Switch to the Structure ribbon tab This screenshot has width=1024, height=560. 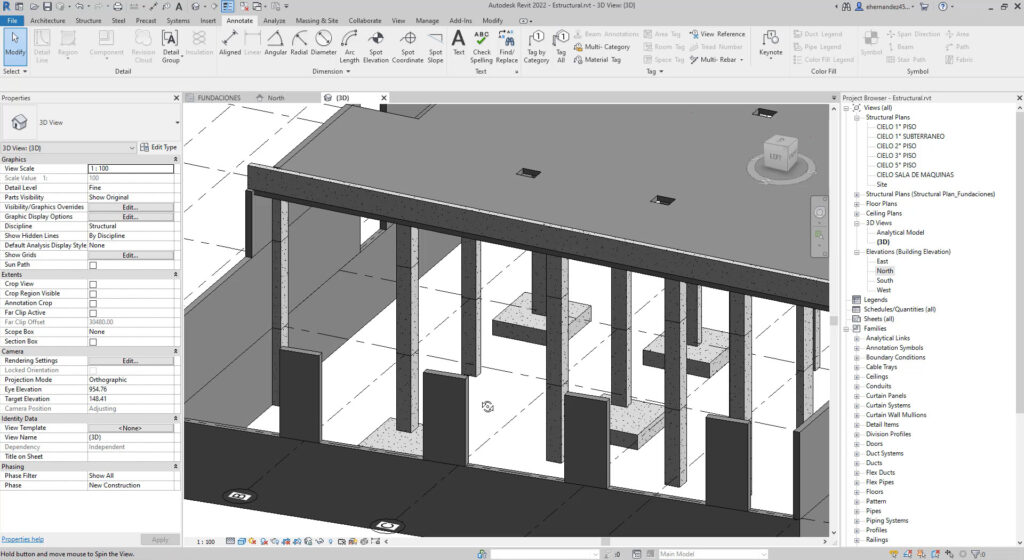(88, 20)
